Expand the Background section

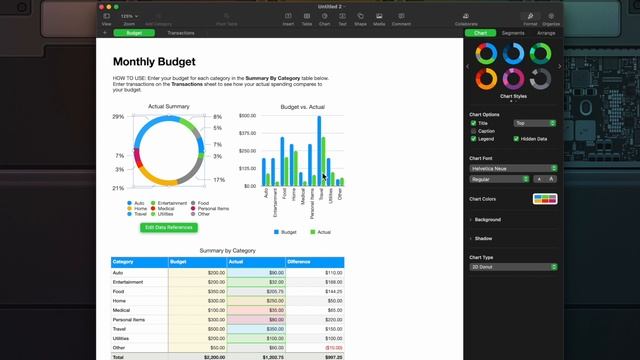tap(487, 220)
